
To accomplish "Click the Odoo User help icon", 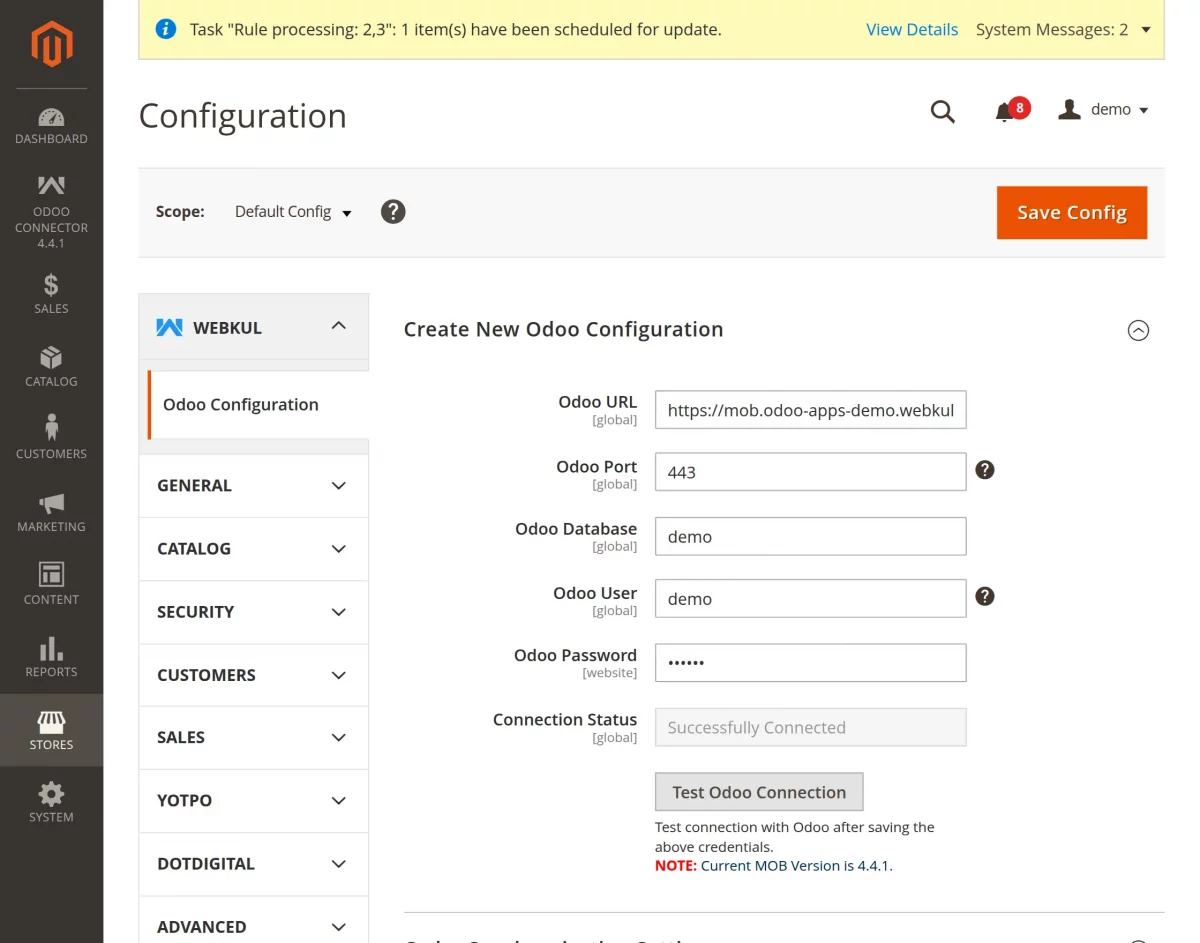I will pos(985,597).
